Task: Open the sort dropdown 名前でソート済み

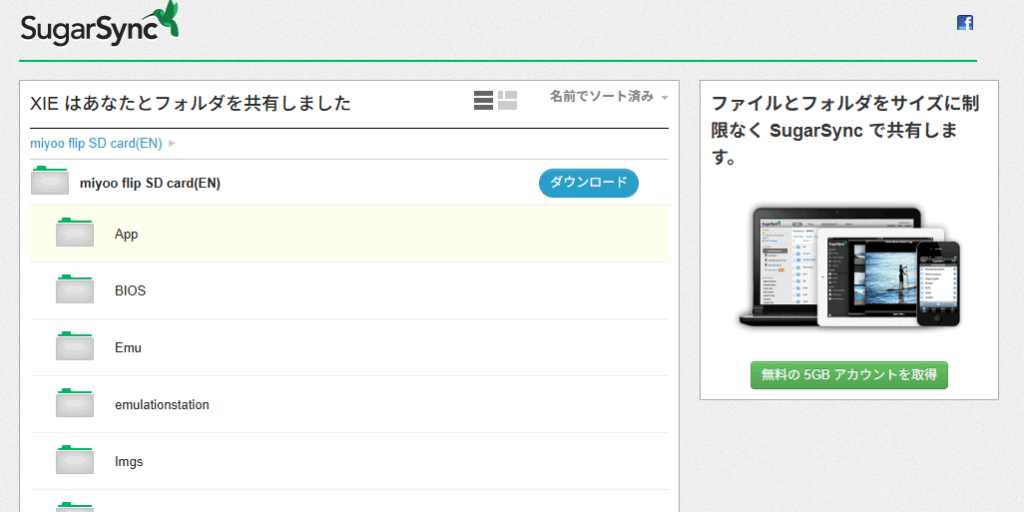Action: click(609, 97)
